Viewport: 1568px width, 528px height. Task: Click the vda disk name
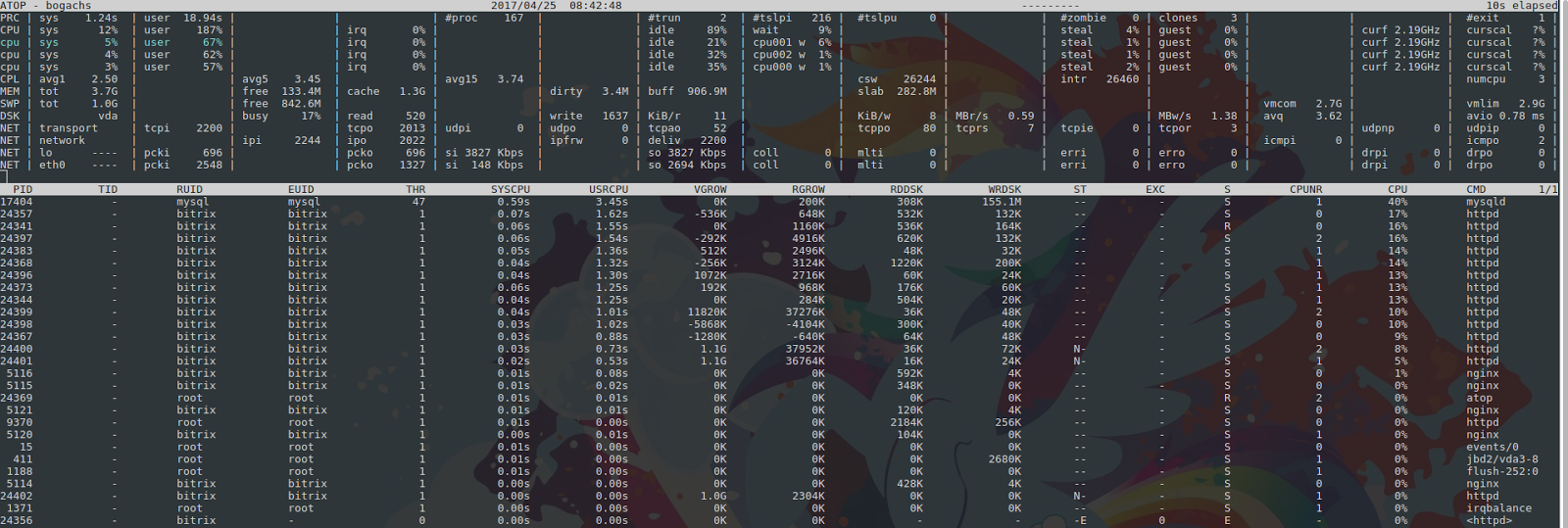click(x=108, y=116)
